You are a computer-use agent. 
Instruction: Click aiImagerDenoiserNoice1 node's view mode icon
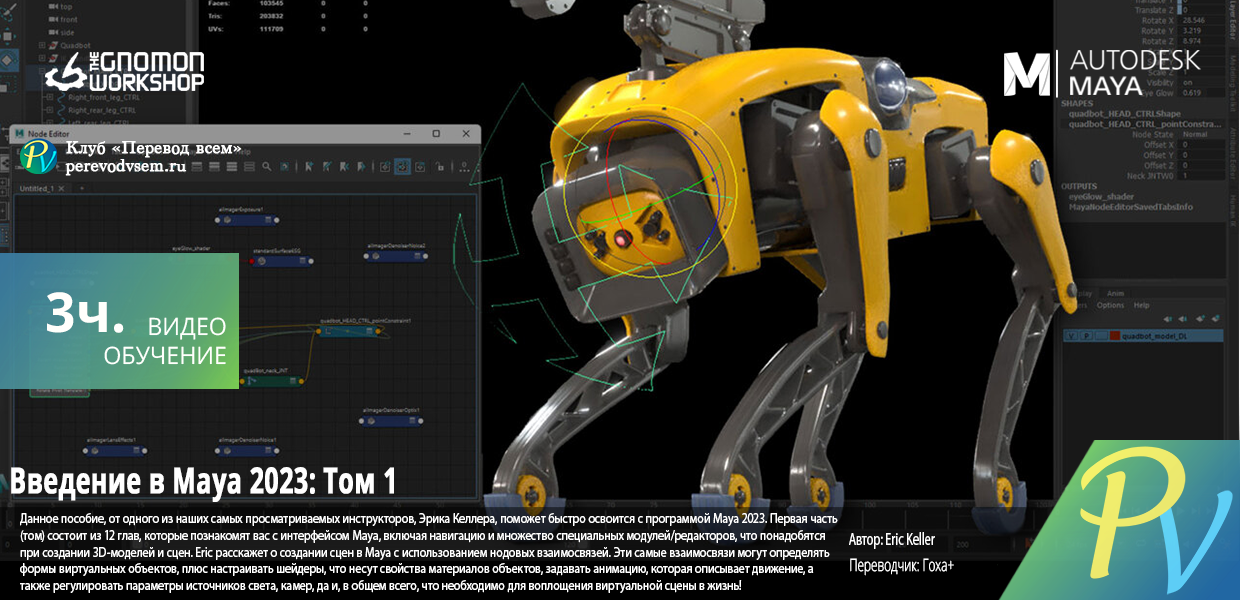point(268,450)
